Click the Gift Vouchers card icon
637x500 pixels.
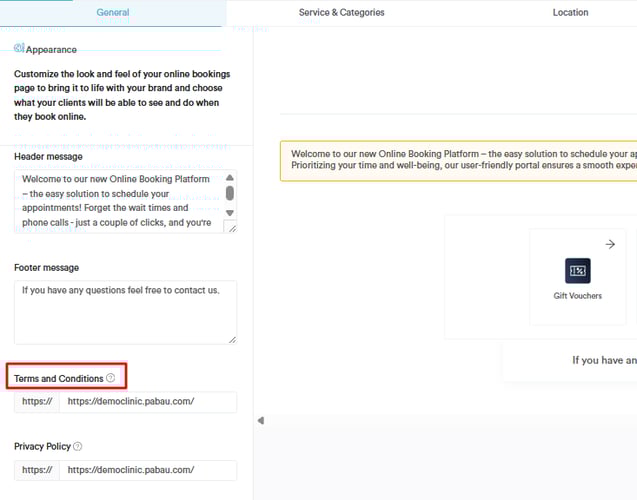(577, 271)
